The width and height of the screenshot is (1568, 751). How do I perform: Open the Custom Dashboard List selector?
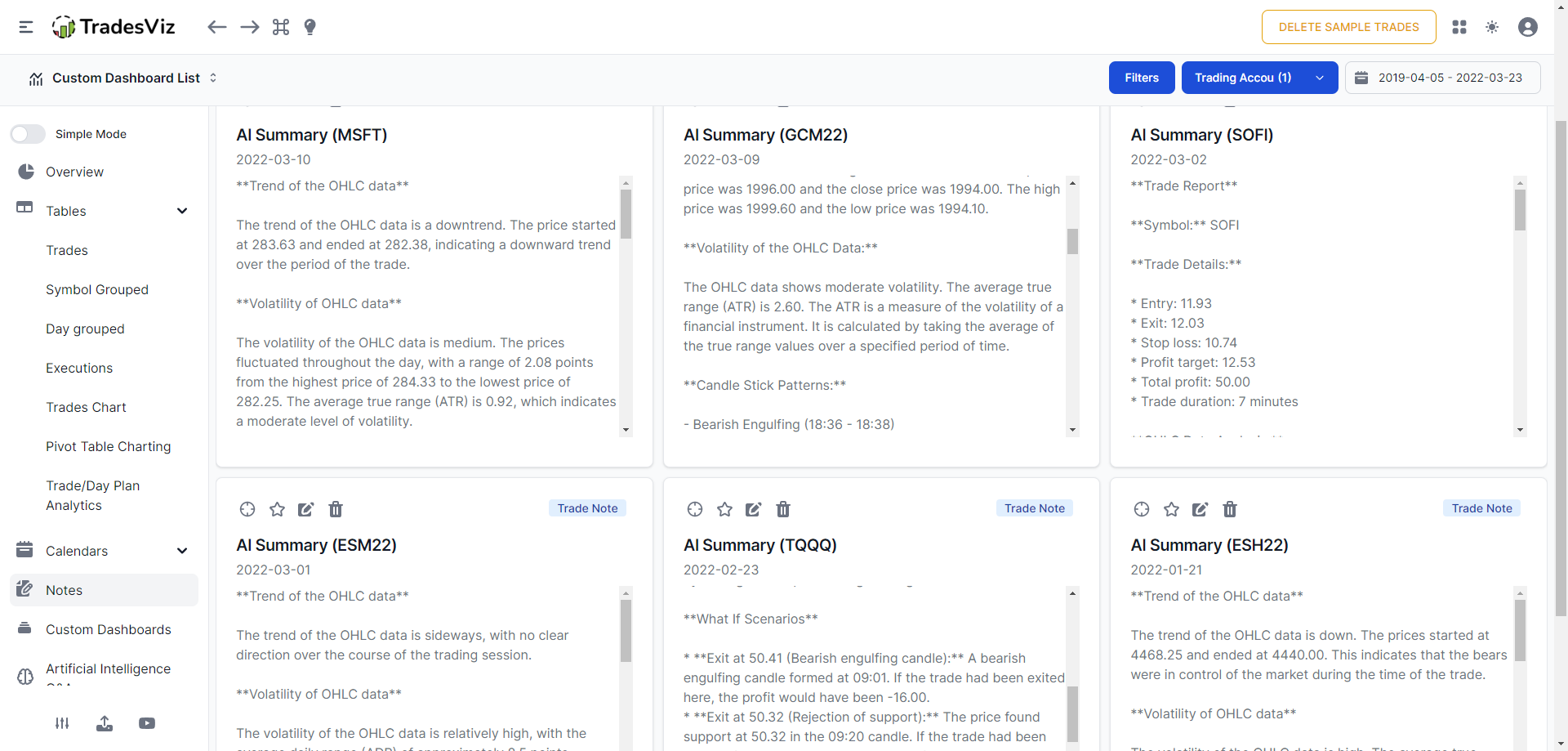point(123,78)
